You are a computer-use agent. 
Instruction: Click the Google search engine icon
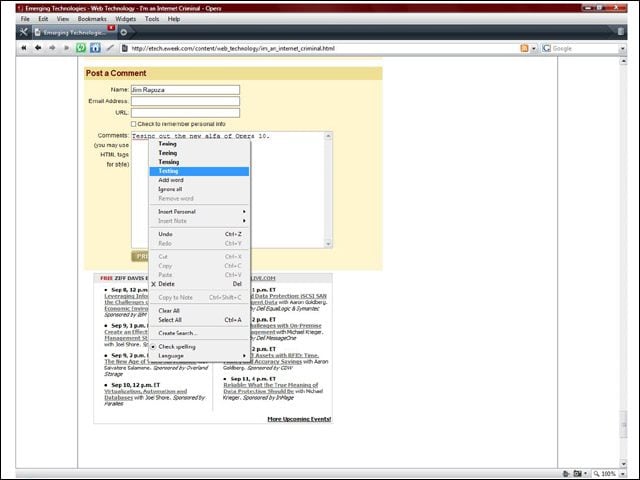pyautogui.click(x=547, y=48)
